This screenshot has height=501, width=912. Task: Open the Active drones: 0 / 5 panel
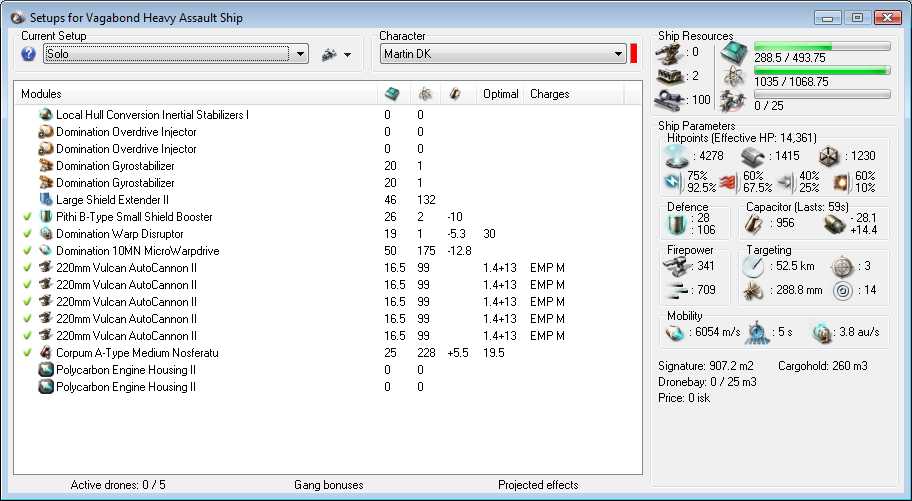[x=118, y=485]
